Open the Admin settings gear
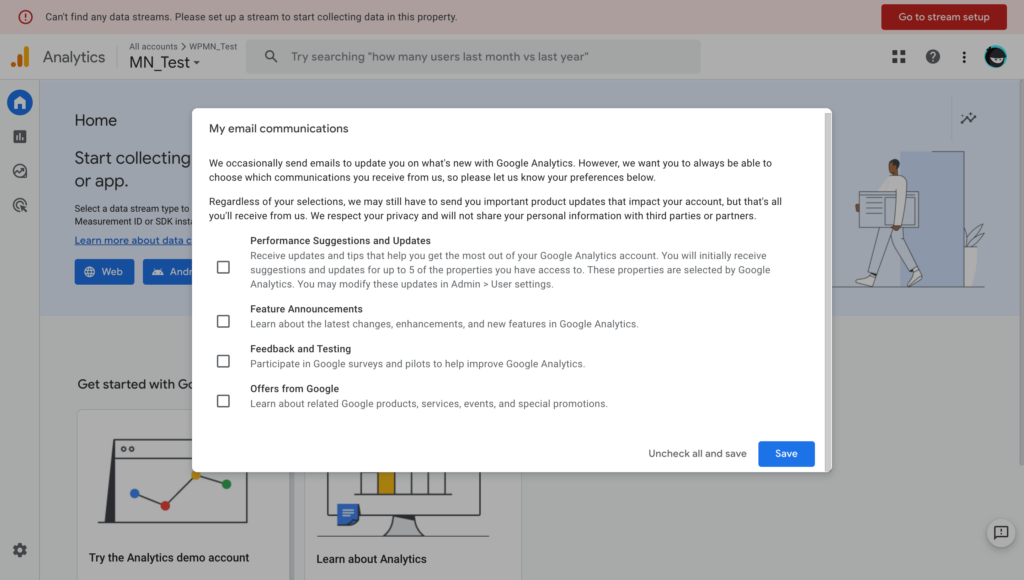Image resolution: width=1024 pixels, height=580 pixels. pos(20,549)
